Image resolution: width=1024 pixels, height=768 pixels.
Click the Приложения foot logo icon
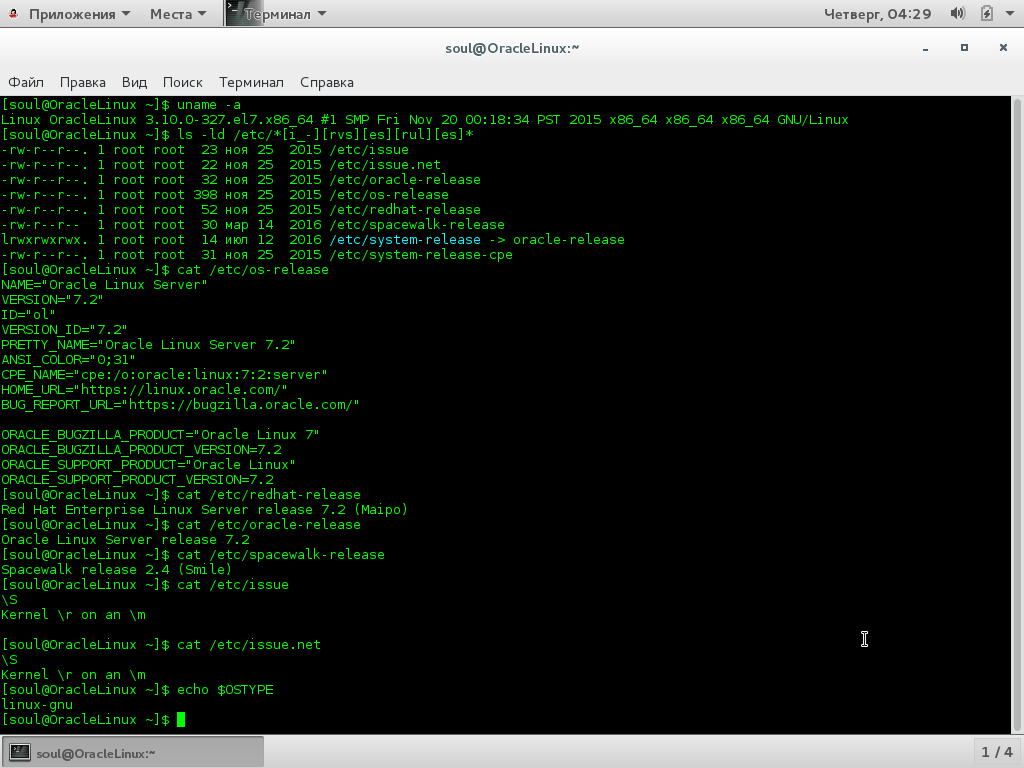tap(13, 14)
